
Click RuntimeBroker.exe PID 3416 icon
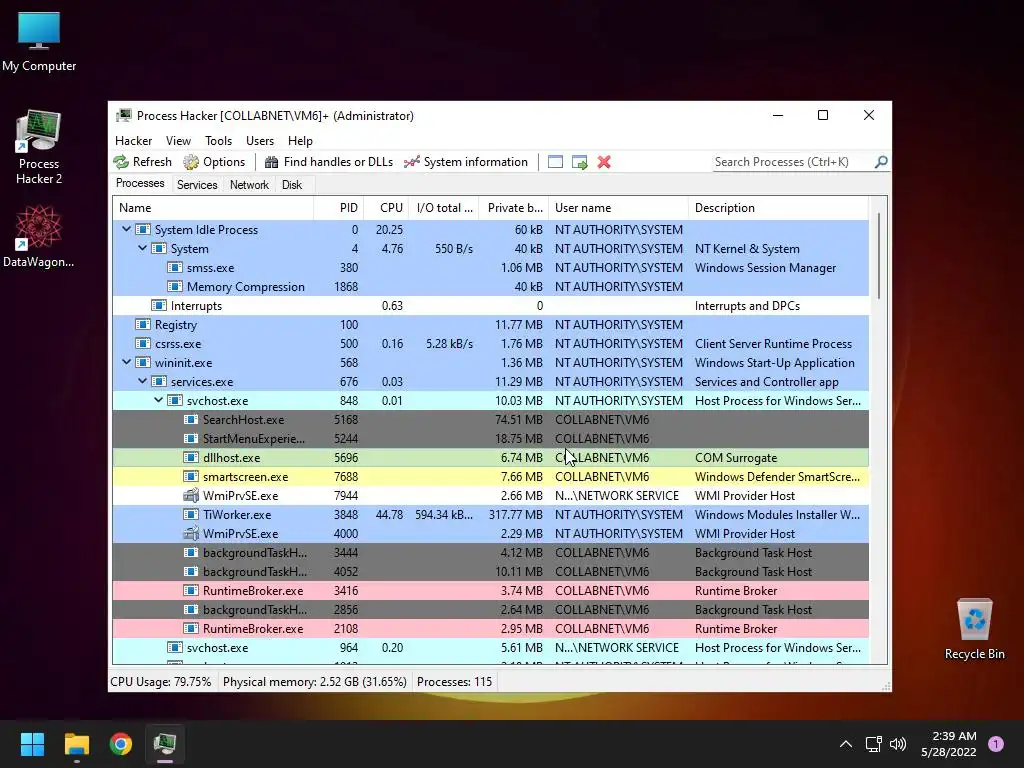(191, 590)
